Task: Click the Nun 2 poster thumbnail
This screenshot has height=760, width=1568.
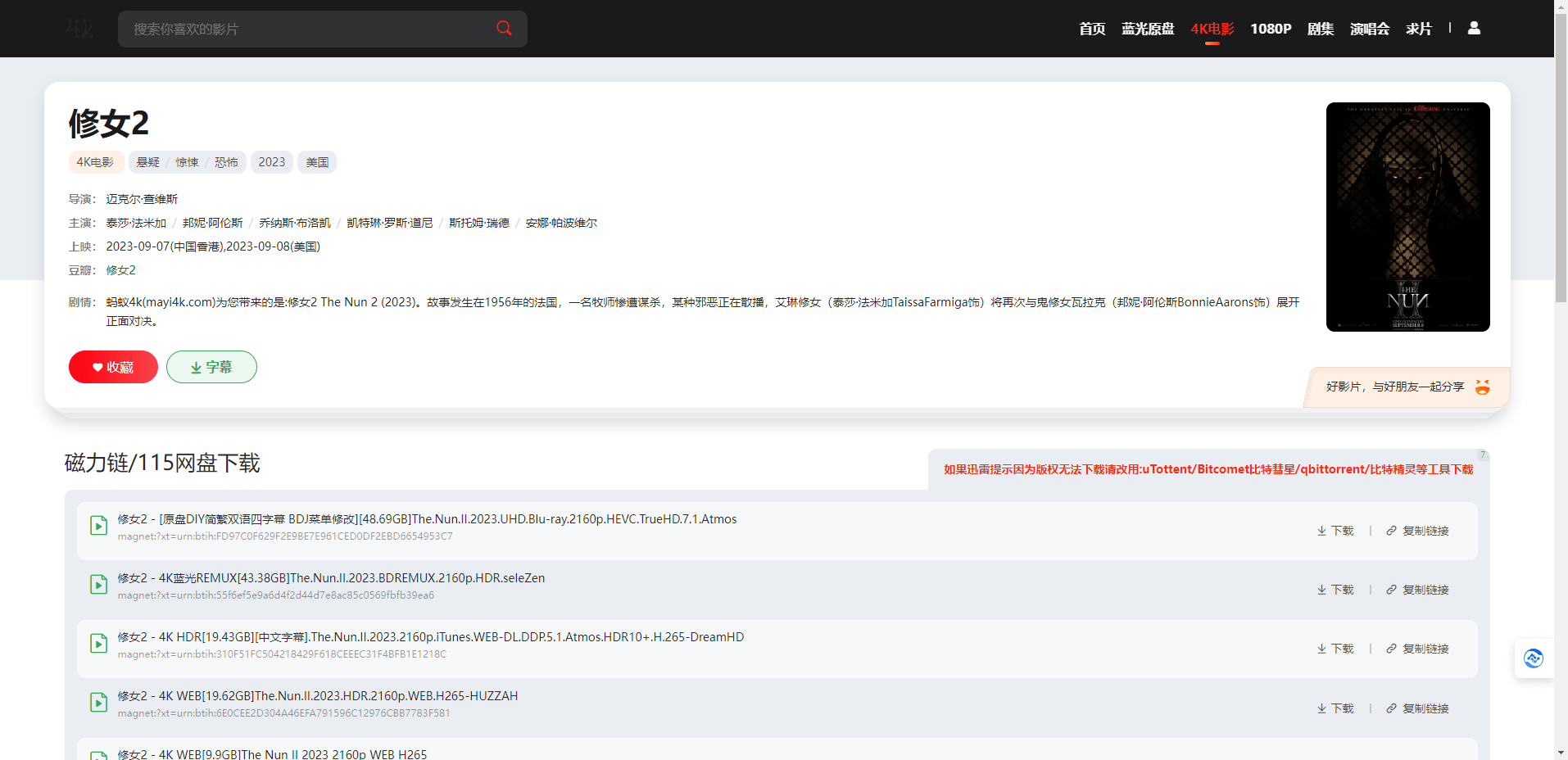Action: (1407, 216)
